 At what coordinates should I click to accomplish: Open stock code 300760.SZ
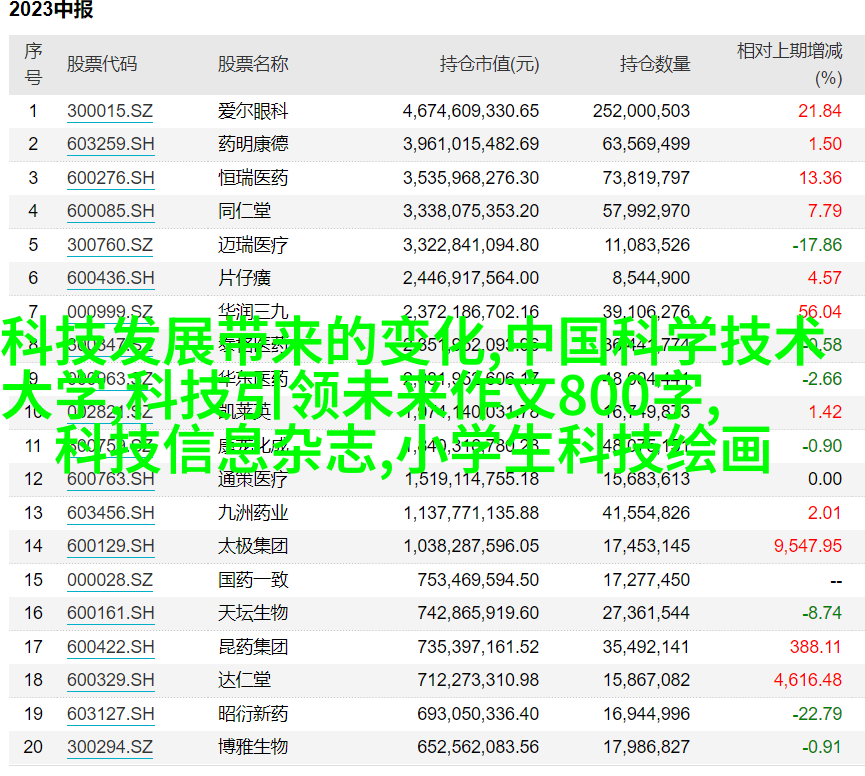tap(110, 245)
